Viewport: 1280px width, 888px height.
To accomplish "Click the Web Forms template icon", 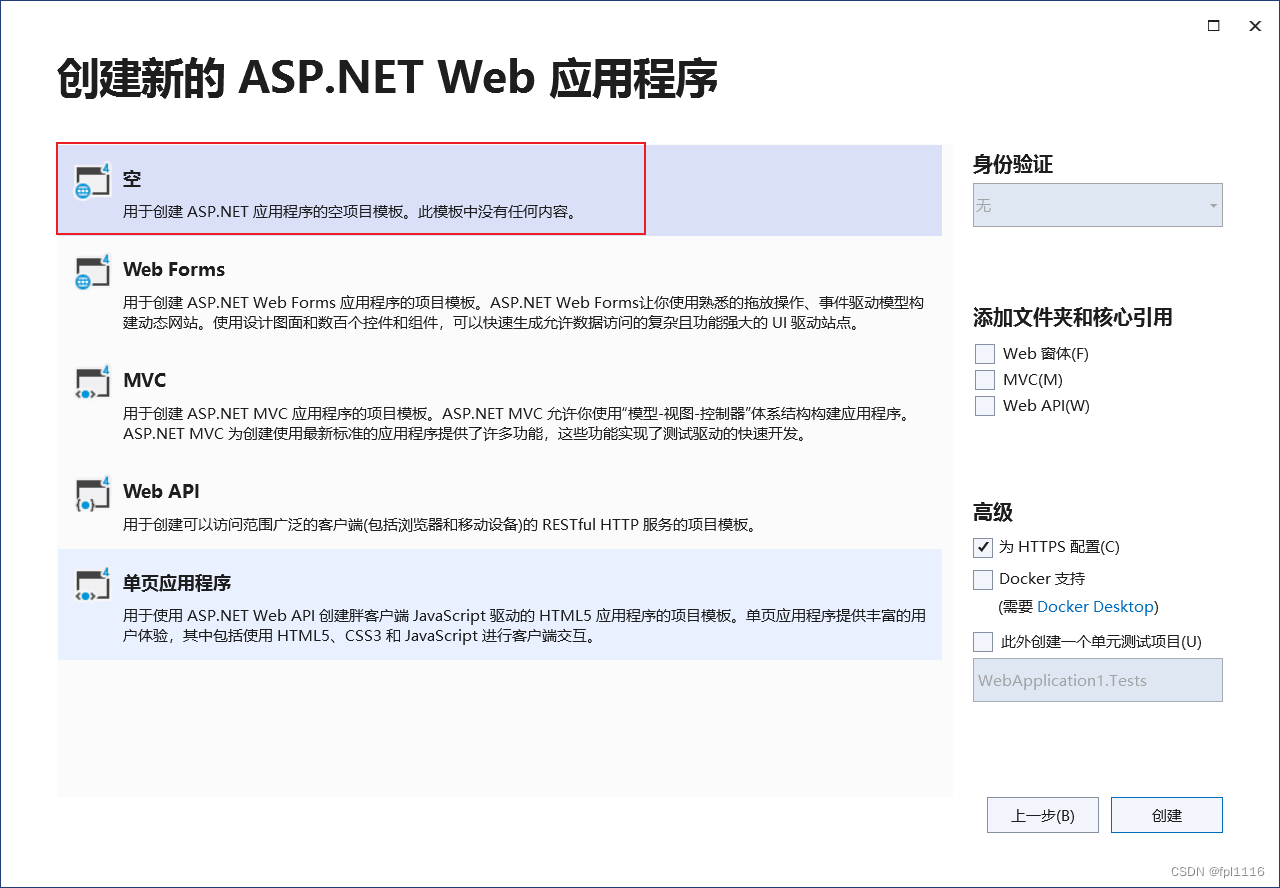I will tap(92, 272).
